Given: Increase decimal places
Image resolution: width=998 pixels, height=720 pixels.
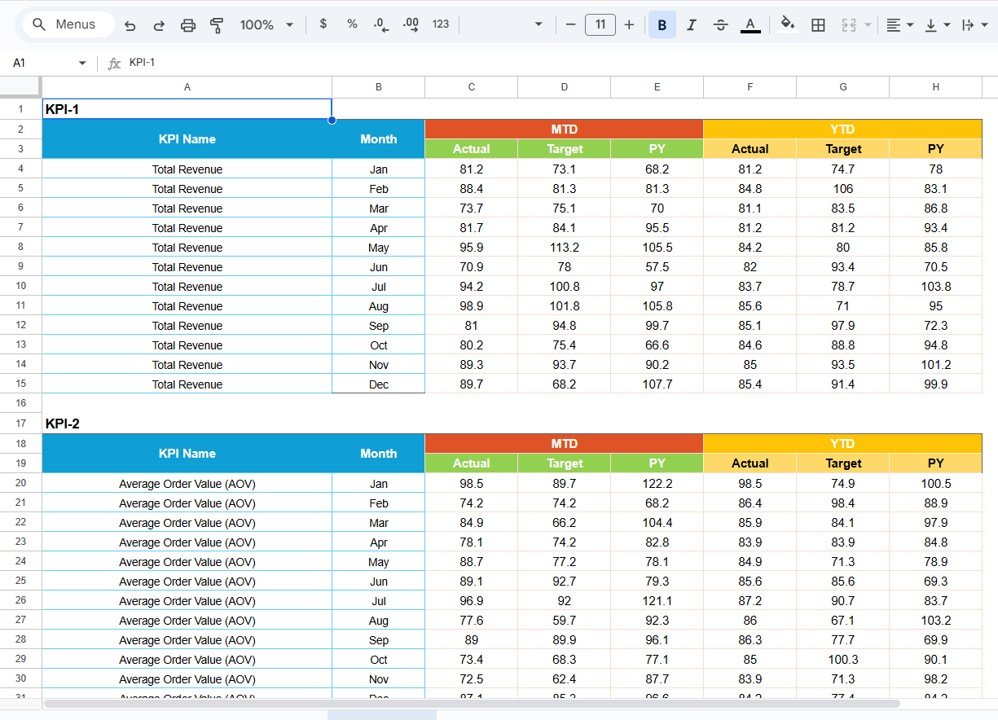Looking at the screenshot, I should [x=410, y=25].
